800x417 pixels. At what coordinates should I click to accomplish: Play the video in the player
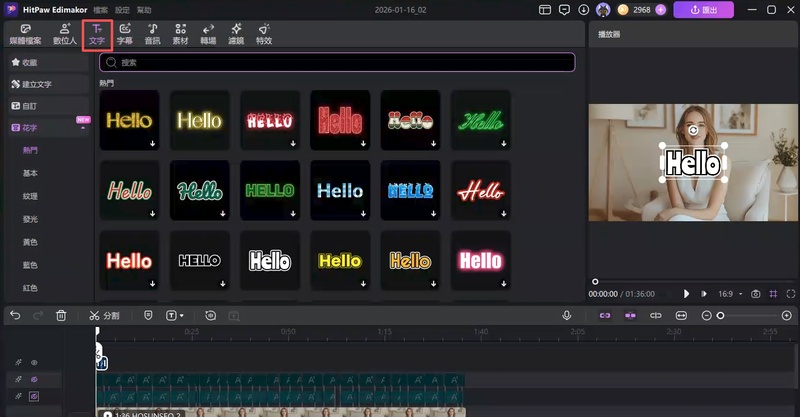[686, 294]
